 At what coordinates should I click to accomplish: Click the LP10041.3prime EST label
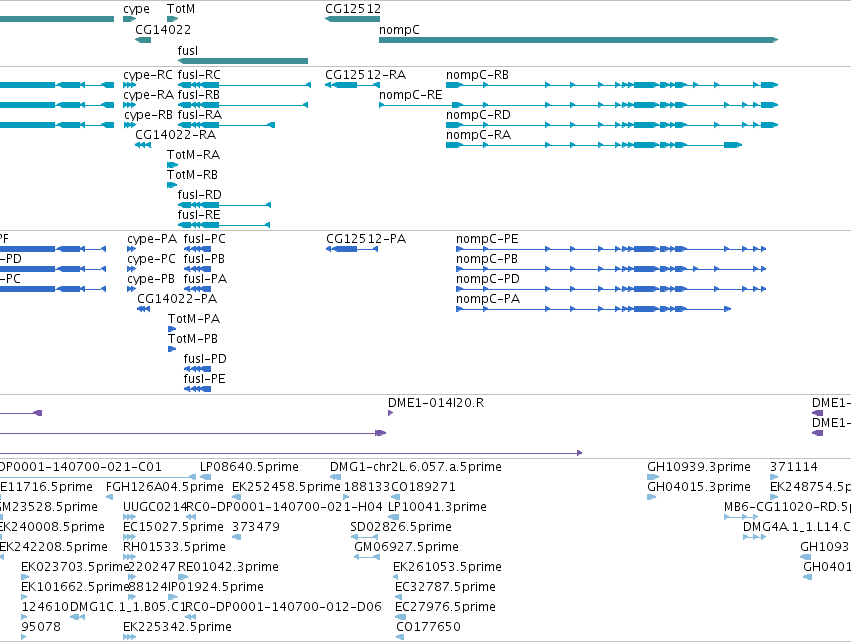[437, 507]
